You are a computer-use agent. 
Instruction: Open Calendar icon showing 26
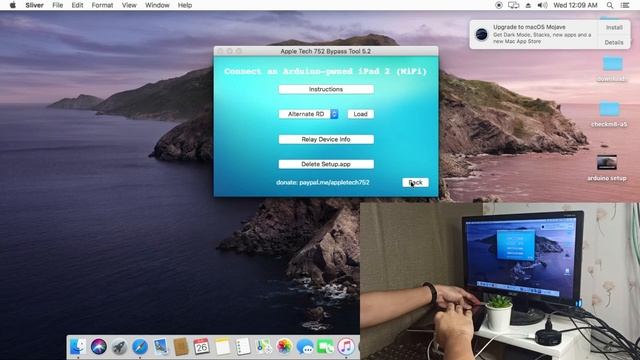point(202,347)
